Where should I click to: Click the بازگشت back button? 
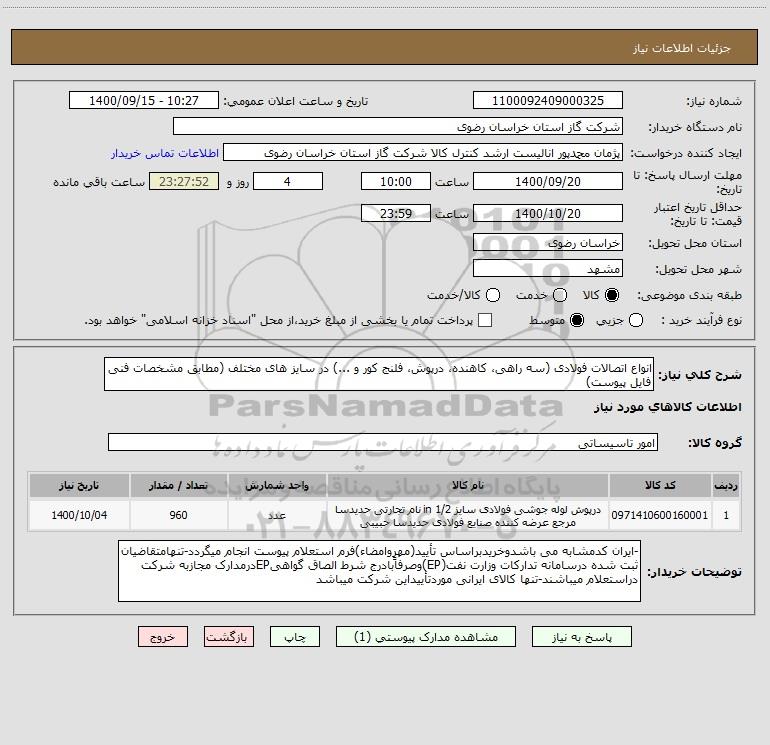click(x=229, y=637)
